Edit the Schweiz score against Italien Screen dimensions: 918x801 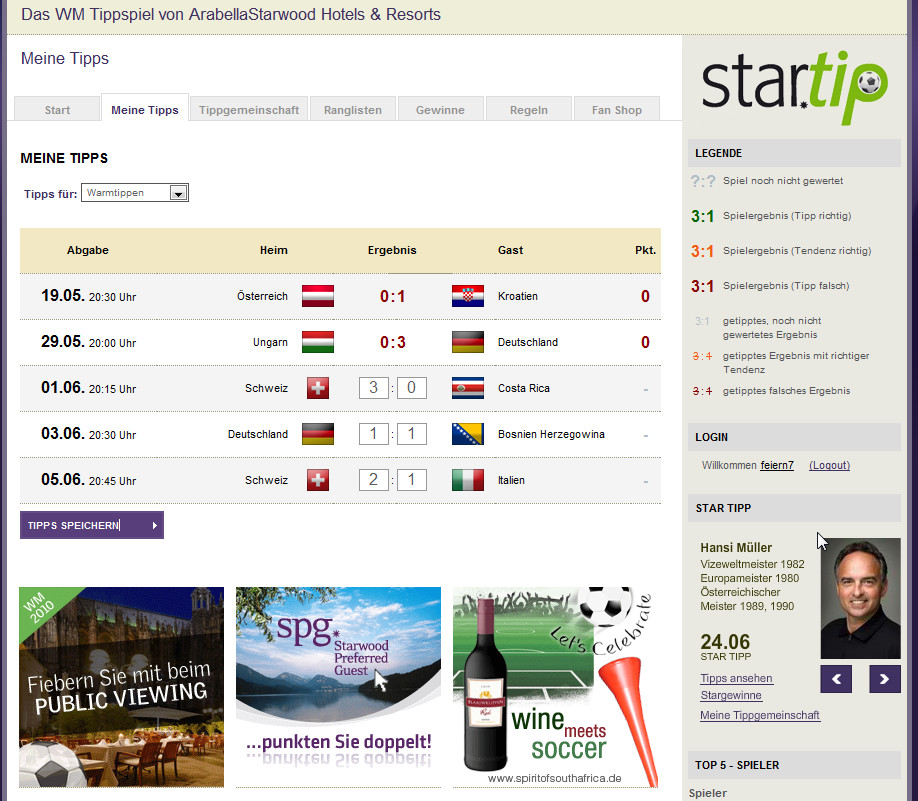[x=374, y=480]
